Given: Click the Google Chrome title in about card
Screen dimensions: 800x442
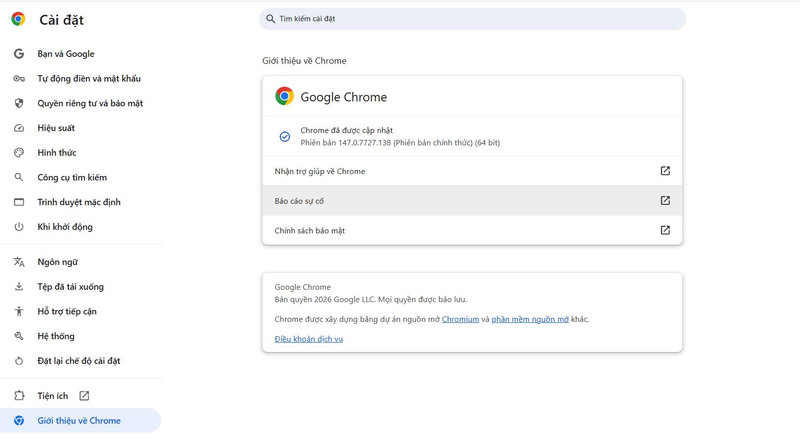Looking at the screenshot, I should point(343,97).
